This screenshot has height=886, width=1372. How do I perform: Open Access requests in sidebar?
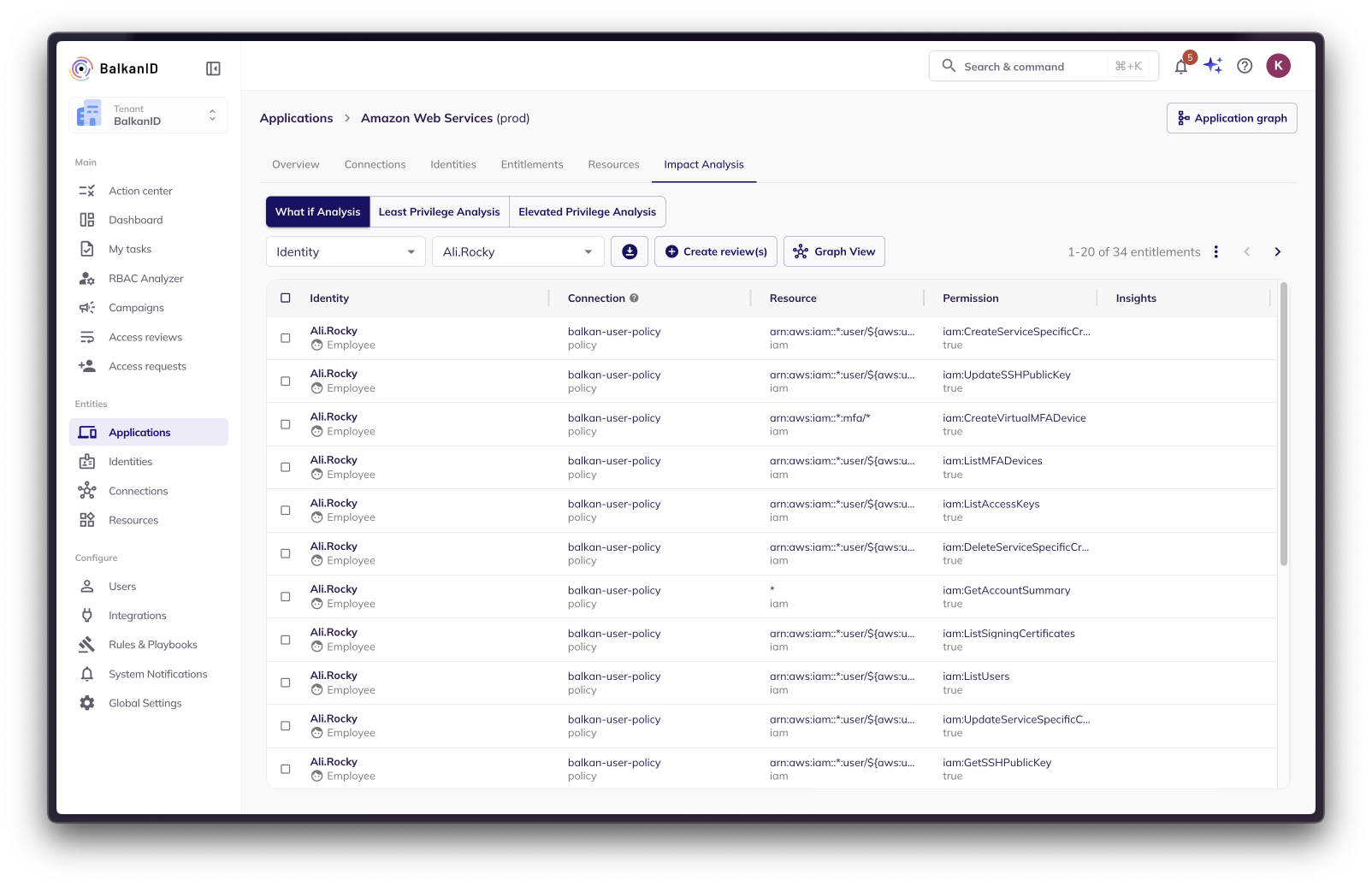tap(148, 366)
